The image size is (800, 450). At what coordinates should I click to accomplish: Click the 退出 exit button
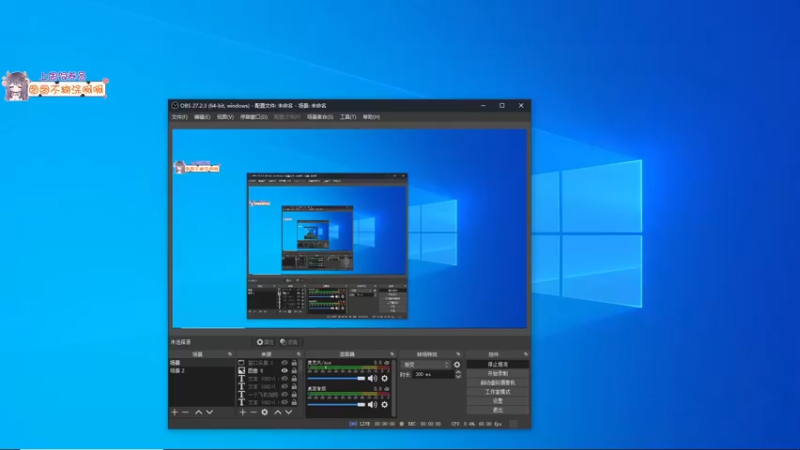click(x=497, y=410)
